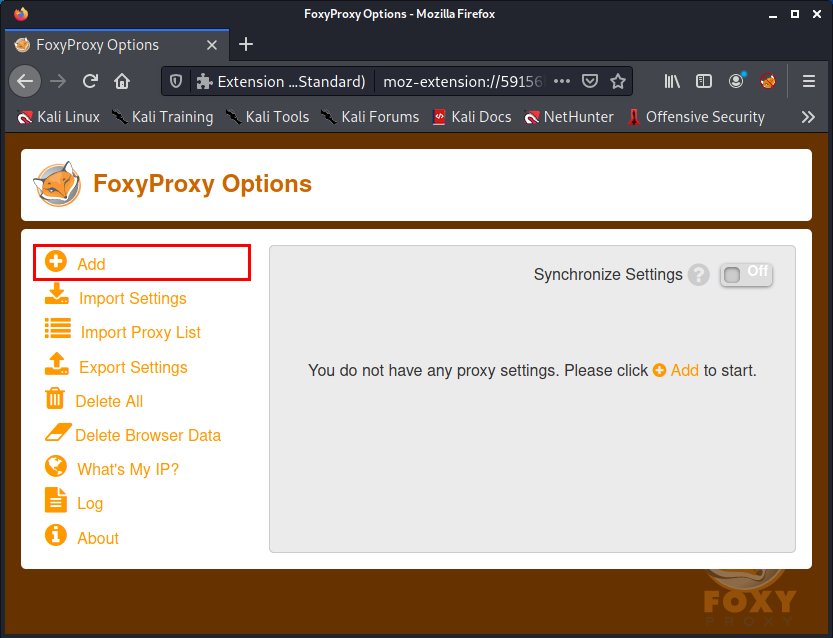Open NetHunter bookmark
833x638 pixels.
(569, 117)
